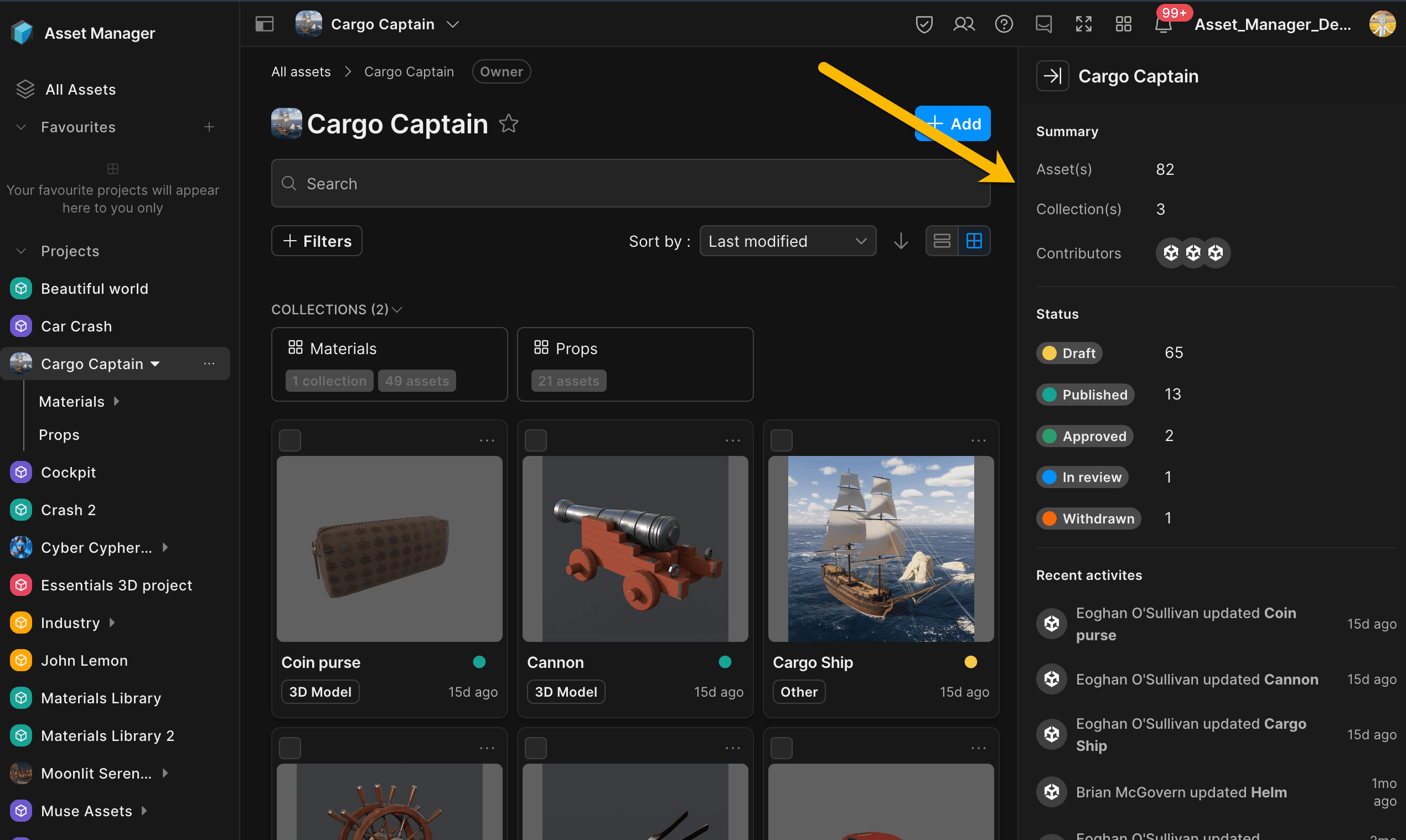Viewport: 1406px width, 840px height.
Task: Tick the Cannon asset checkbox
Action: click(x=536, y=440)
